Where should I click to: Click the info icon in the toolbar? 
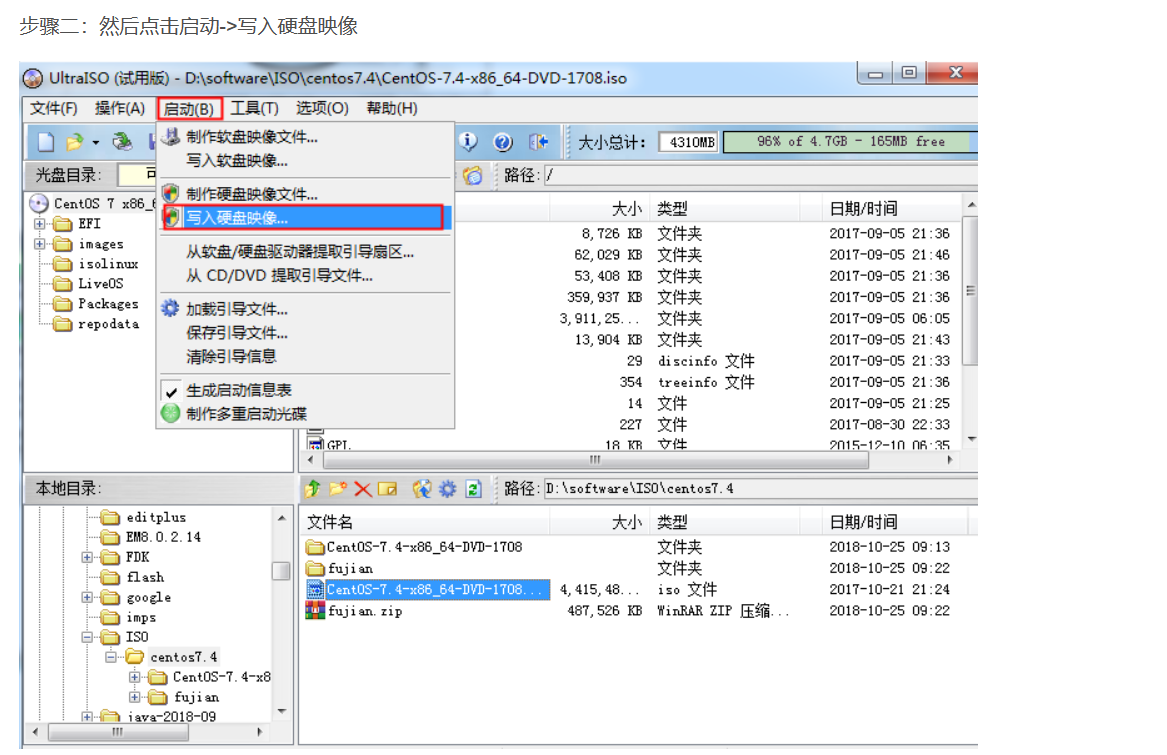[468, 141]
